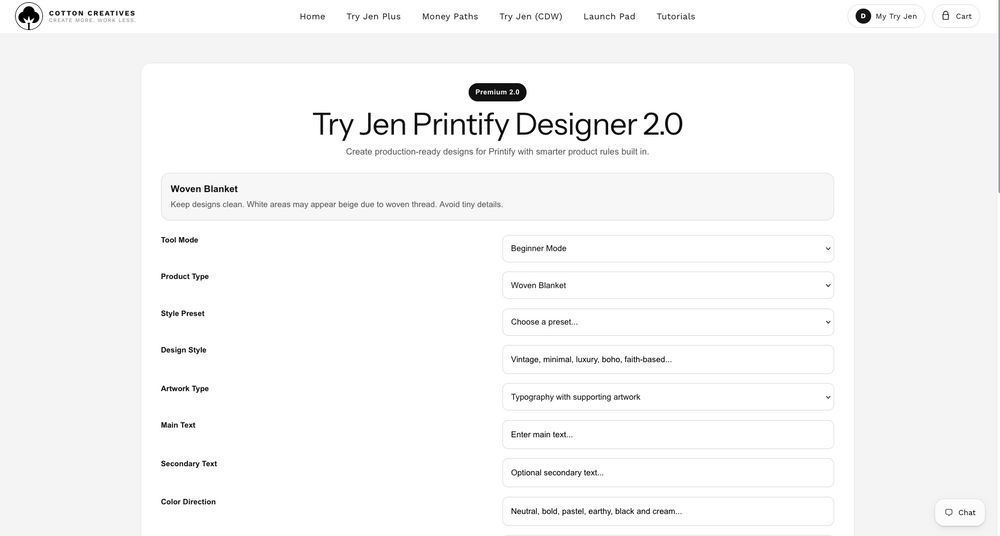
Task: Open Try Jen (CDW) menu item
Action: (x=531, y=17)
